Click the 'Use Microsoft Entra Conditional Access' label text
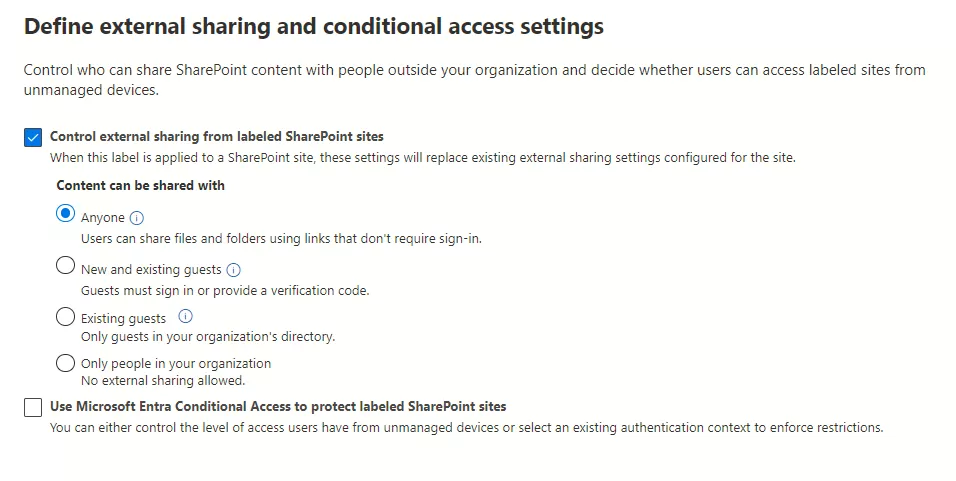The width and height of the screenshot is (956, 481). click(x=278, y=407)
